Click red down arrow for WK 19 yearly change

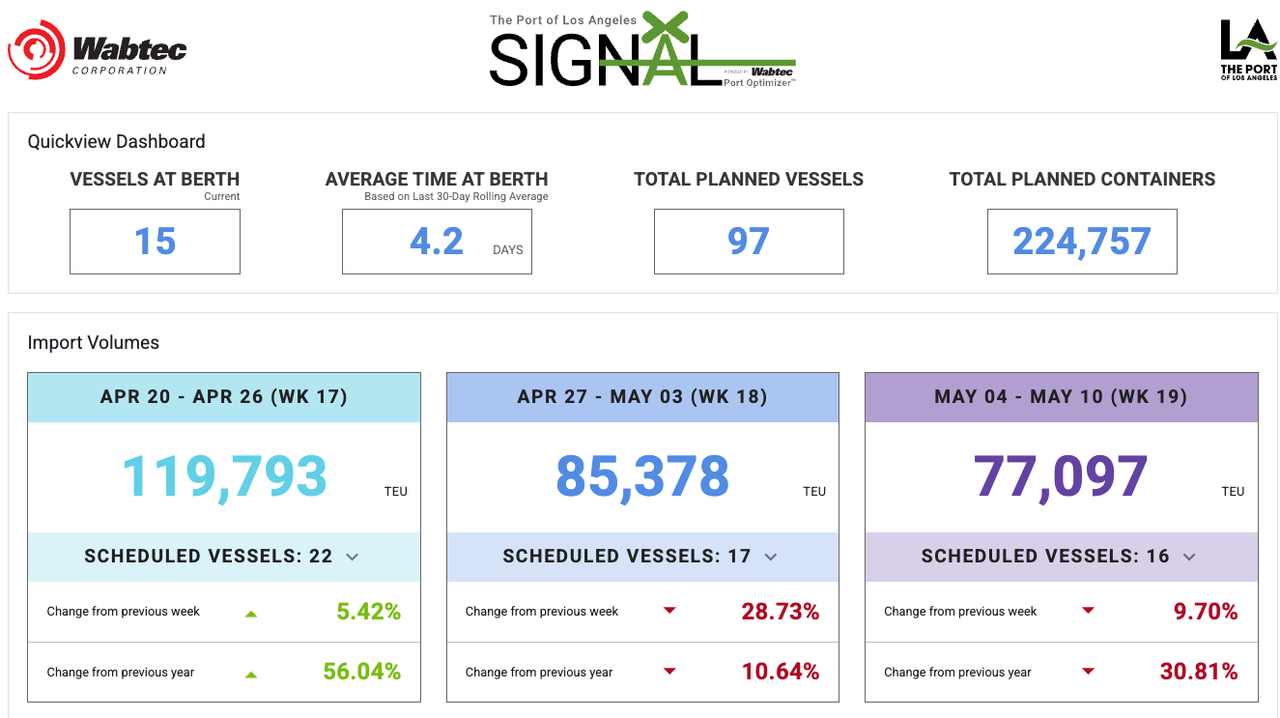tap(1088, 672)
